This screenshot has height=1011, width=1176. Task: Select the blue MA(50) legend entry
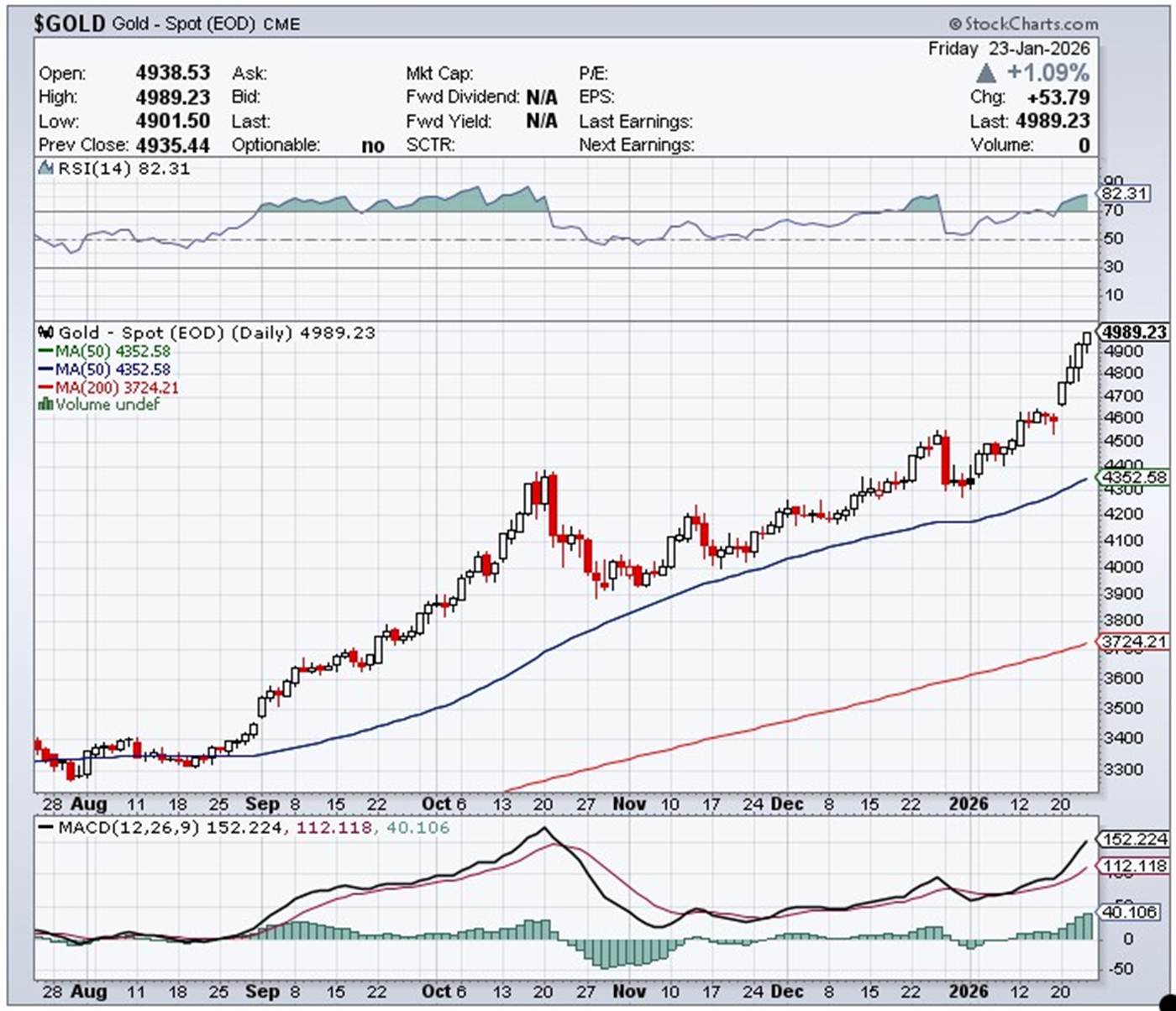pos(104,369)
